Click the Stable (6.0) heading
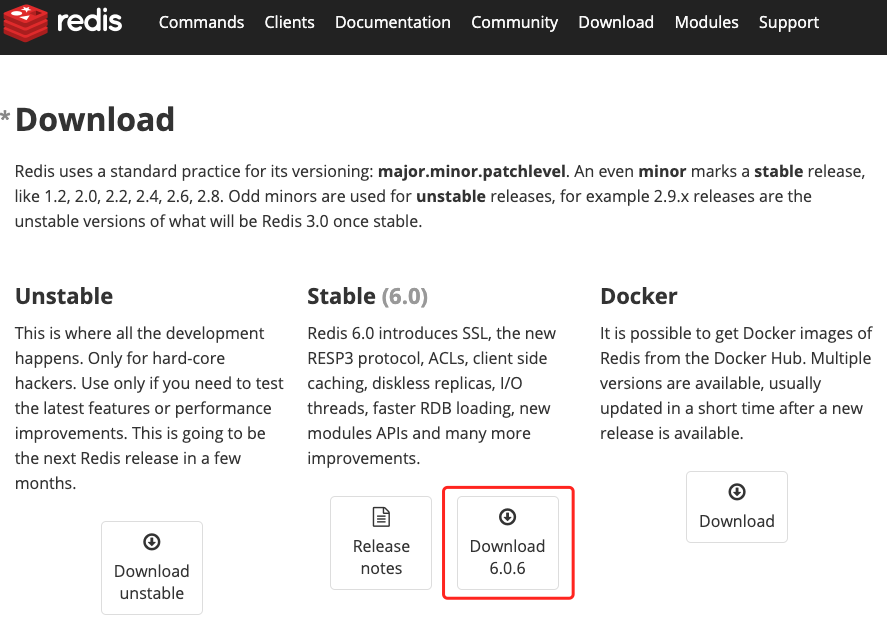The width and height of the screenshot is (887, 628). pyautogui.click(x=367, y=296)
